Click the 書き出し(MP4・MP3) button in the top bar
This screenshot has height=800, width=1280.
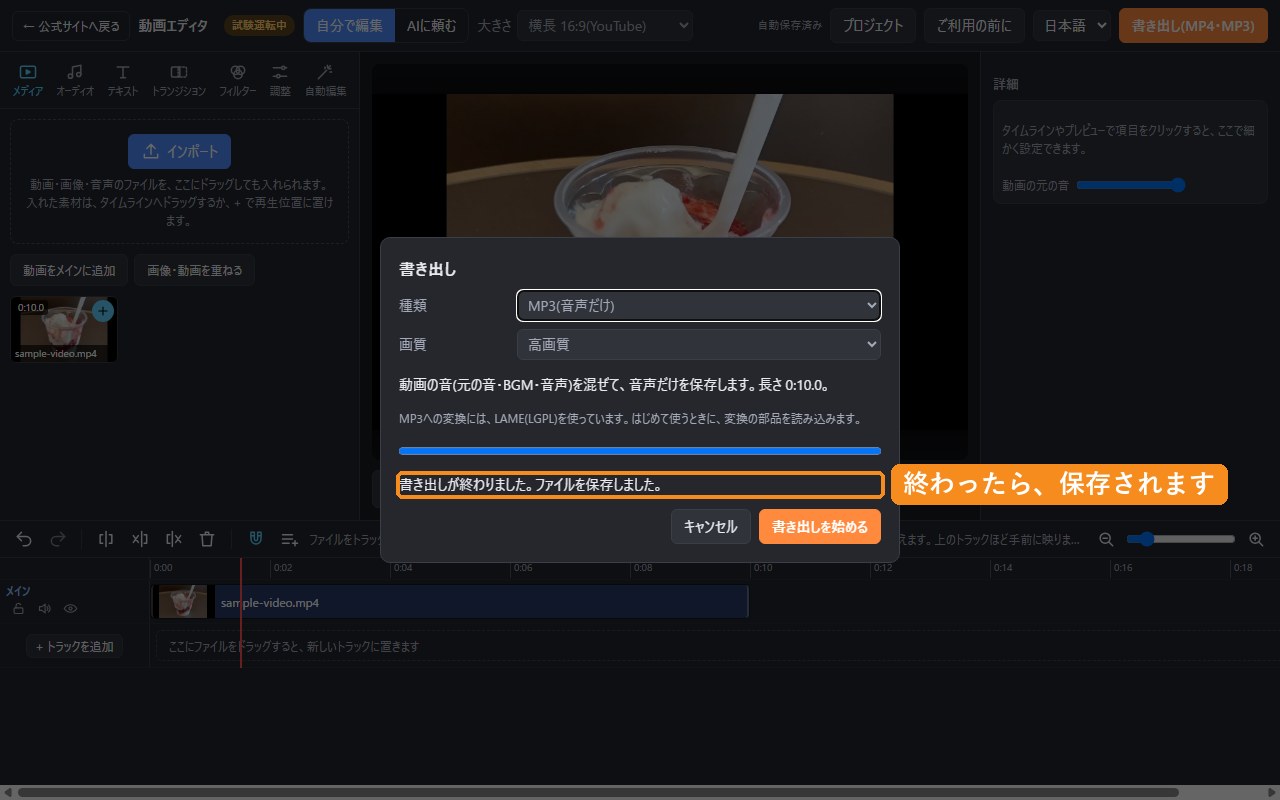(1193, 26)
